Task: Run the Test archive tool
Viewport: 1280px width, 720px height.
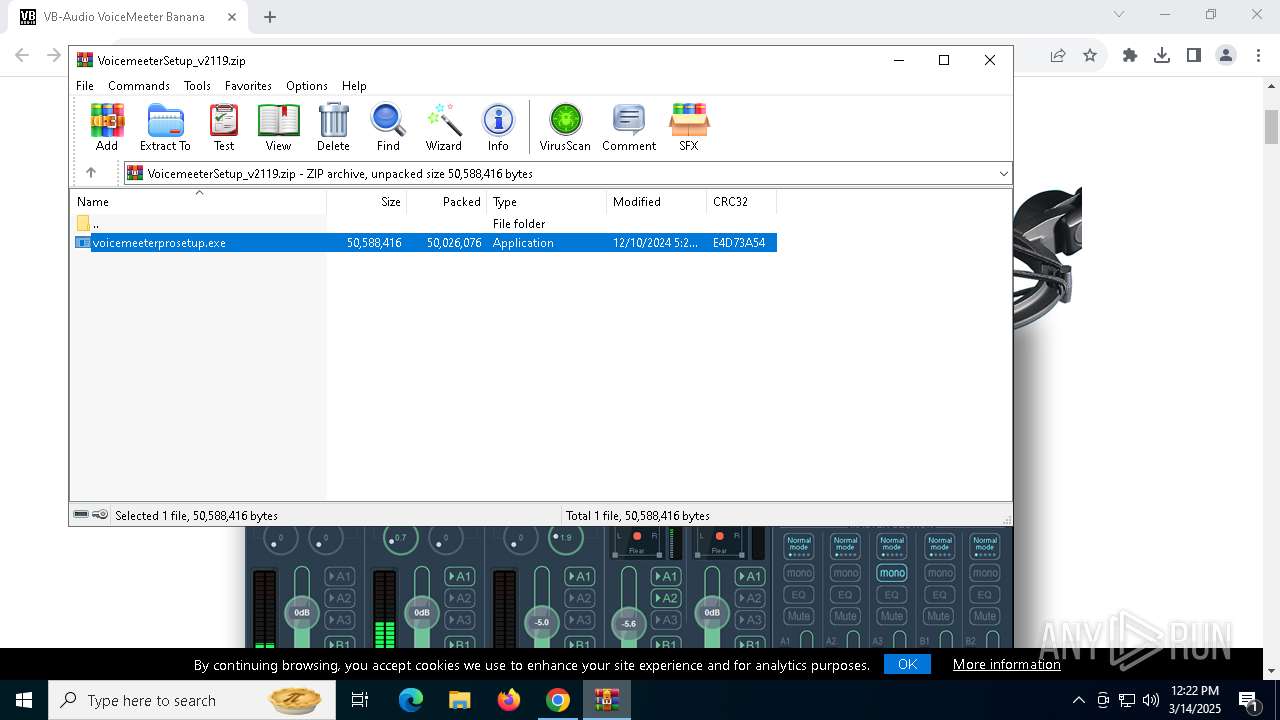Action: click(x=224, y=127)
